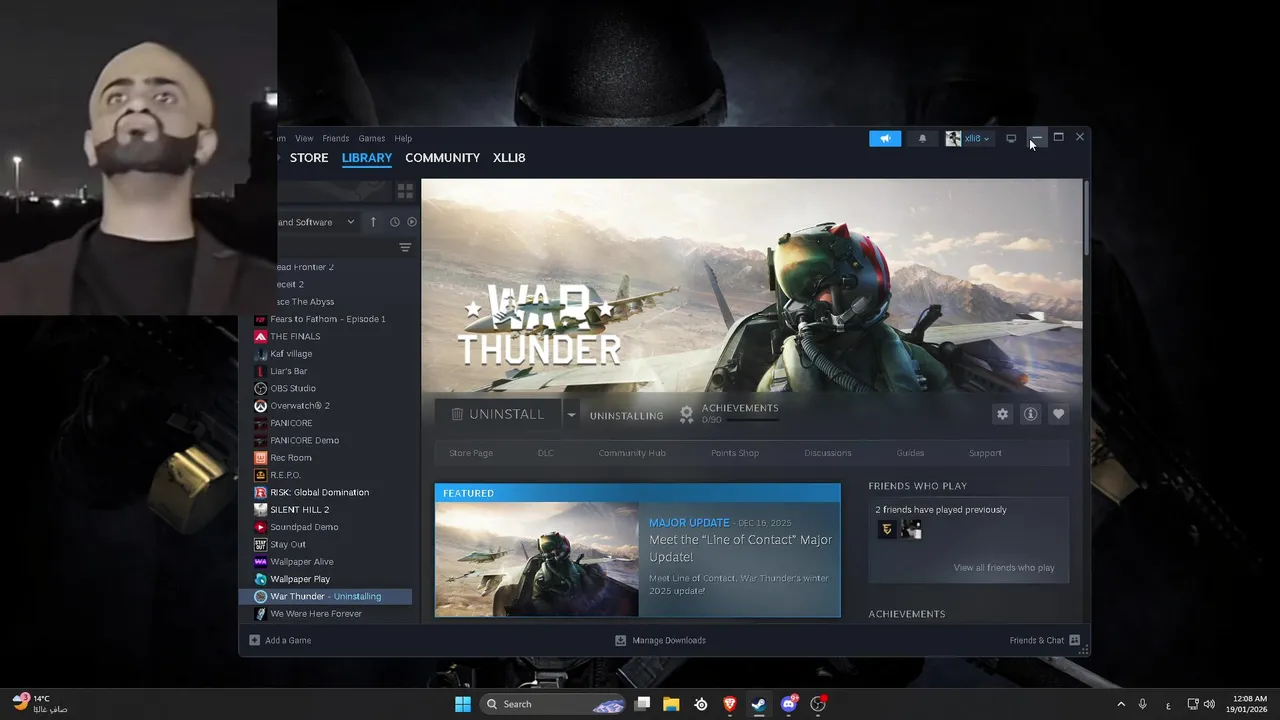Open the DLC link
The width and height of the screenshot is (1280, 720).
545,453
